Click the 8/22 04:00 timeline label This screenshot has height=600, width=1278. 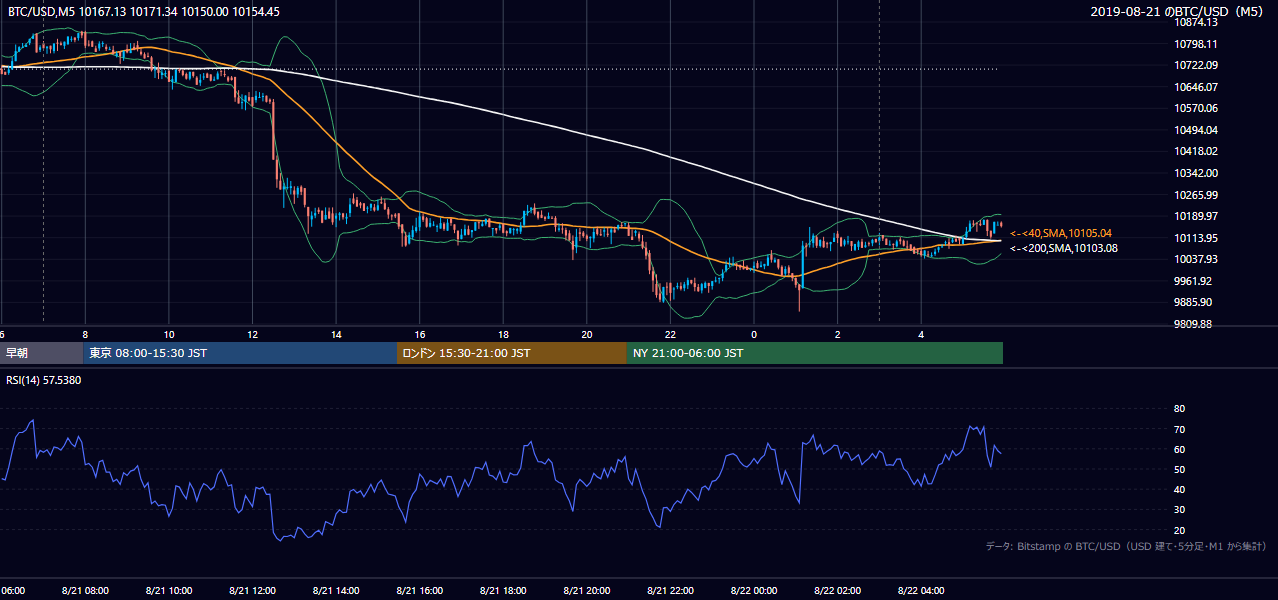[x=922, y=591]
